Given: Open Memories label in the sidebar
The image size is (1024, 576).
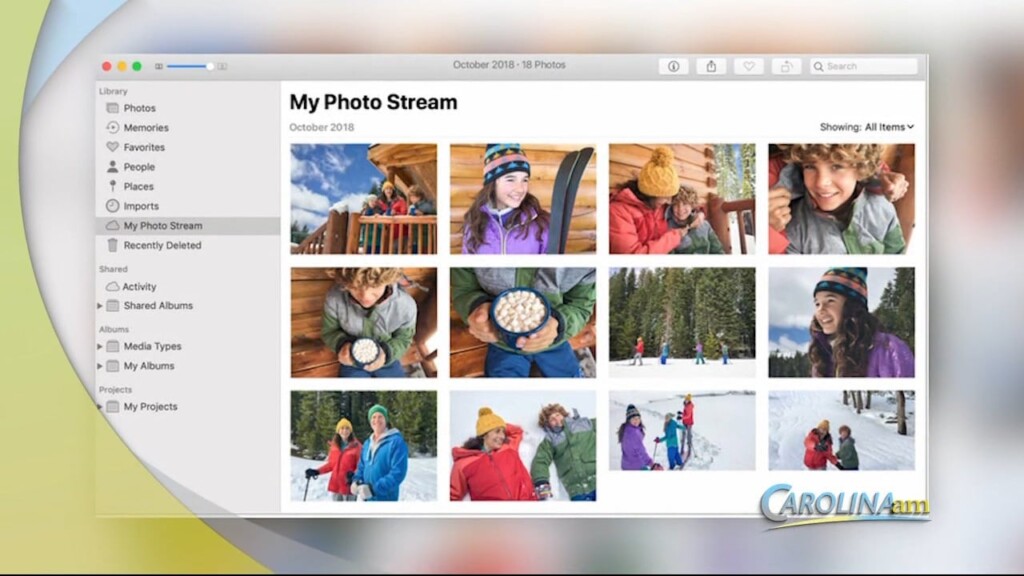Looking at the screenshot, I should click(146, 127).
